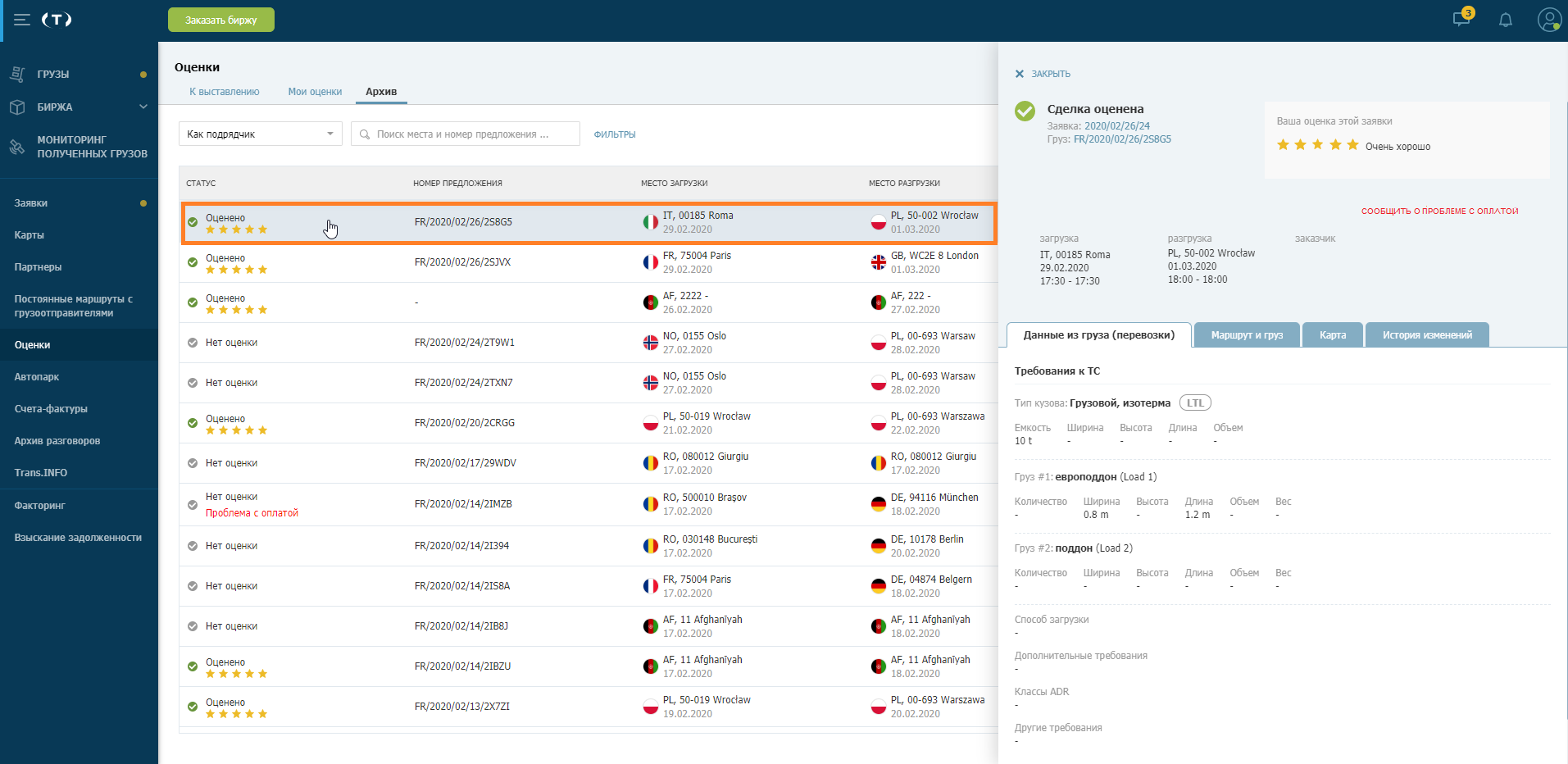This screenshot has width=1568, height=764.
Task: Click the Norway flag in FR/2020/02/24/2T9W1 row
Action: pyautogui.click(x=651, y=343)
